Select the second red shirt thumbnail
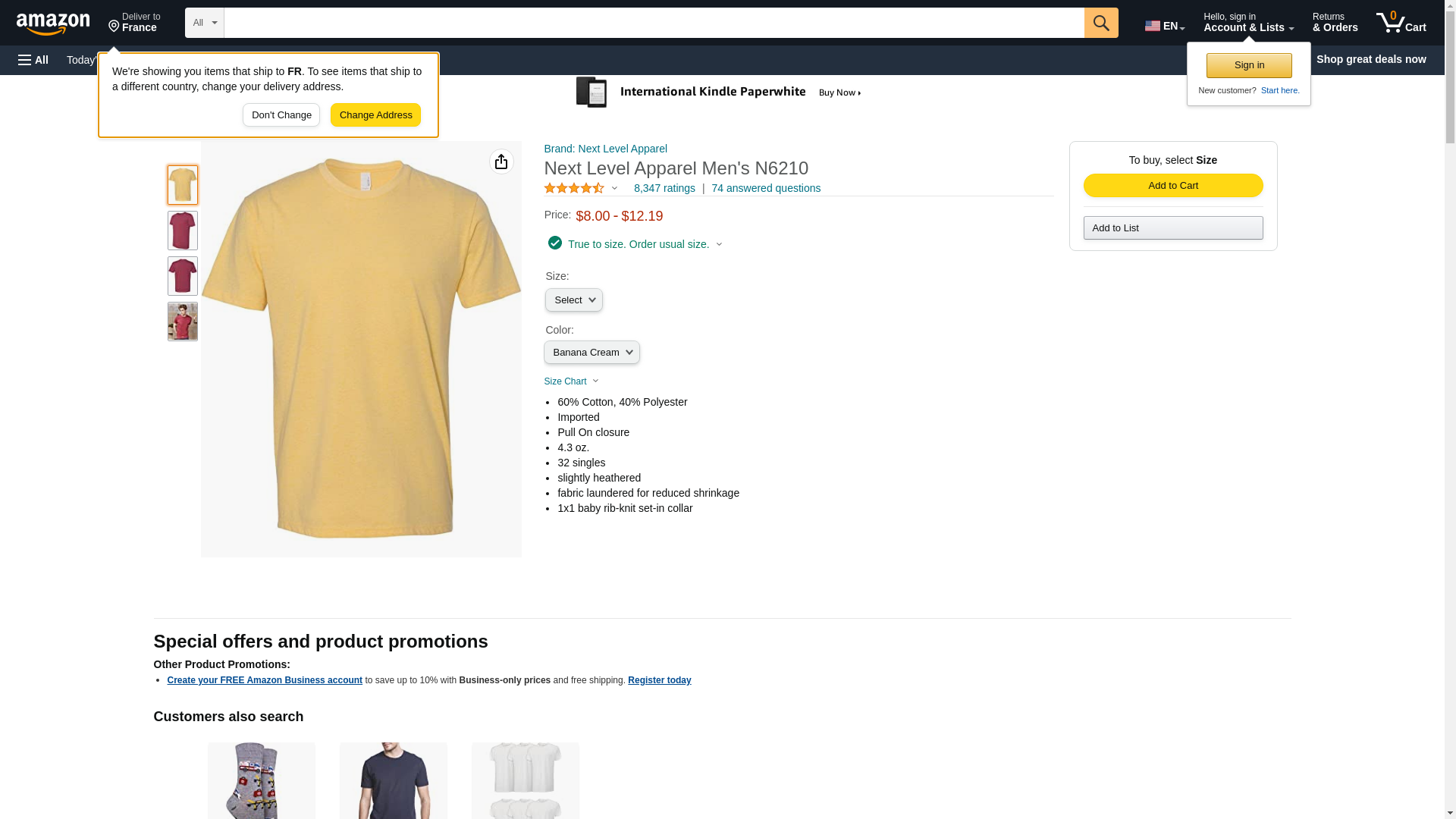The image size is (1456, 819). 183,276
